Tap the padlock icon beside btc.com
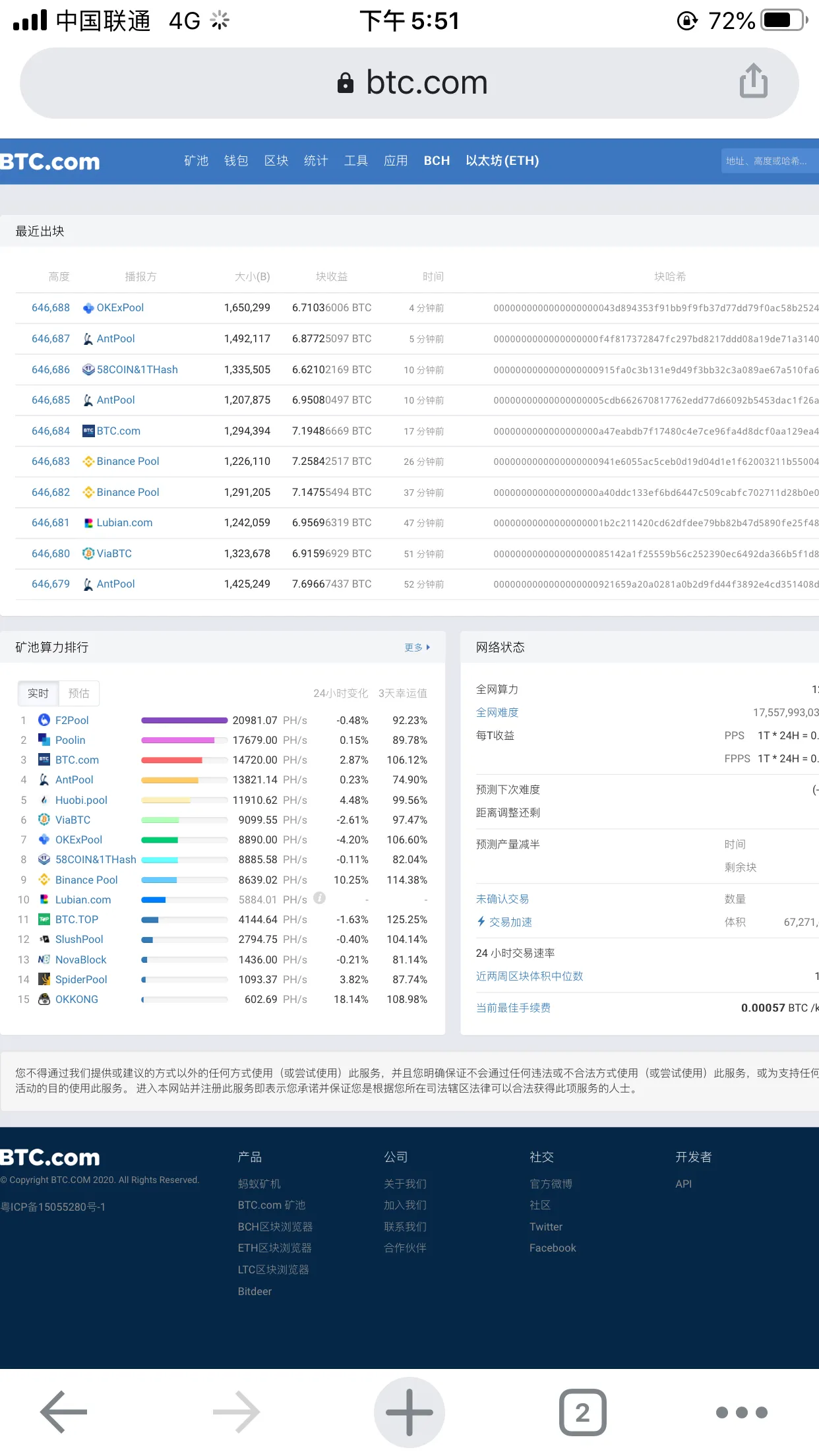This screenshot has width=819, height=1456. pyautogui.click(x=345, y=82)
